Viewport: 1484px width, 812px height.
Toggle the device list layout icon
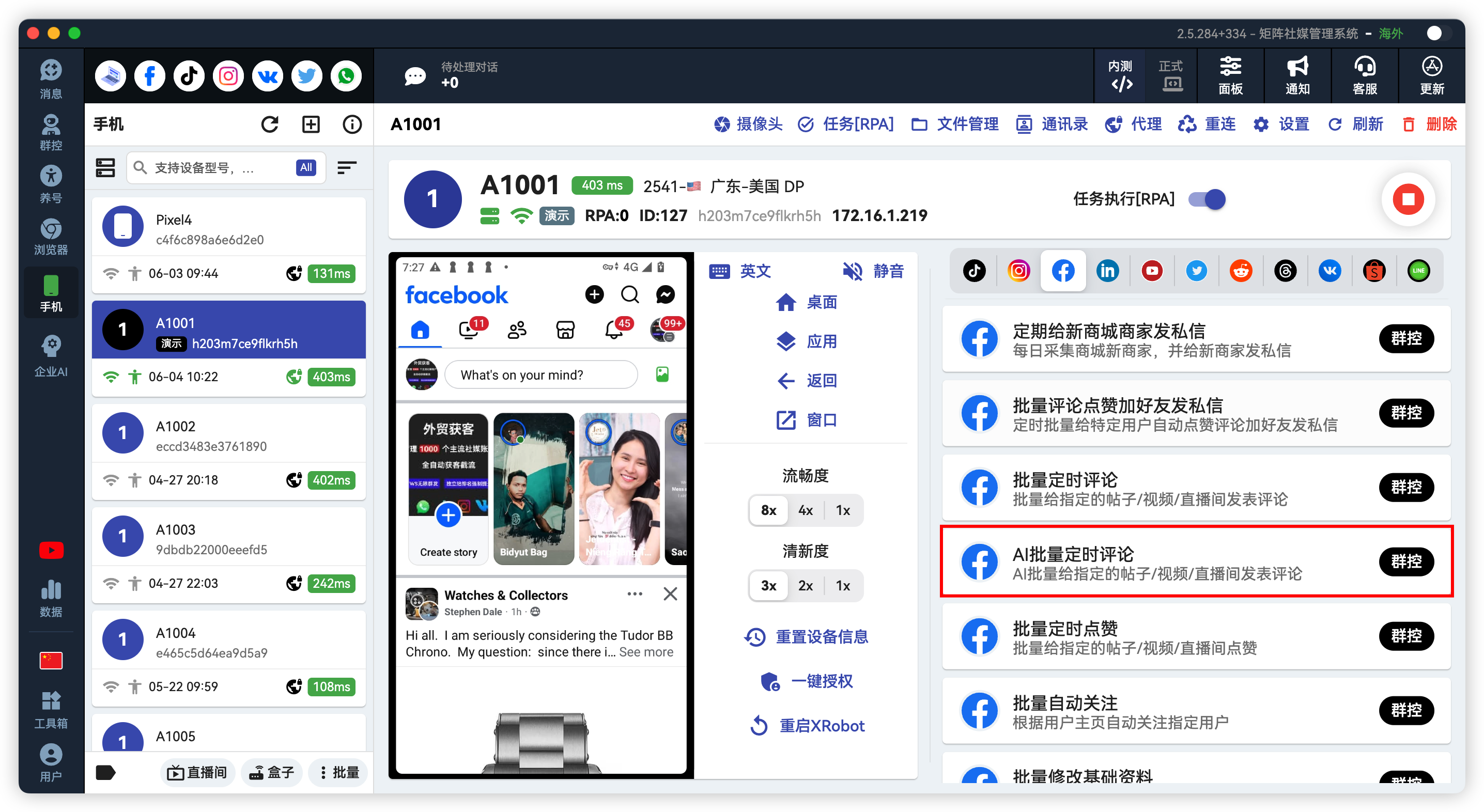coord(105,167)
